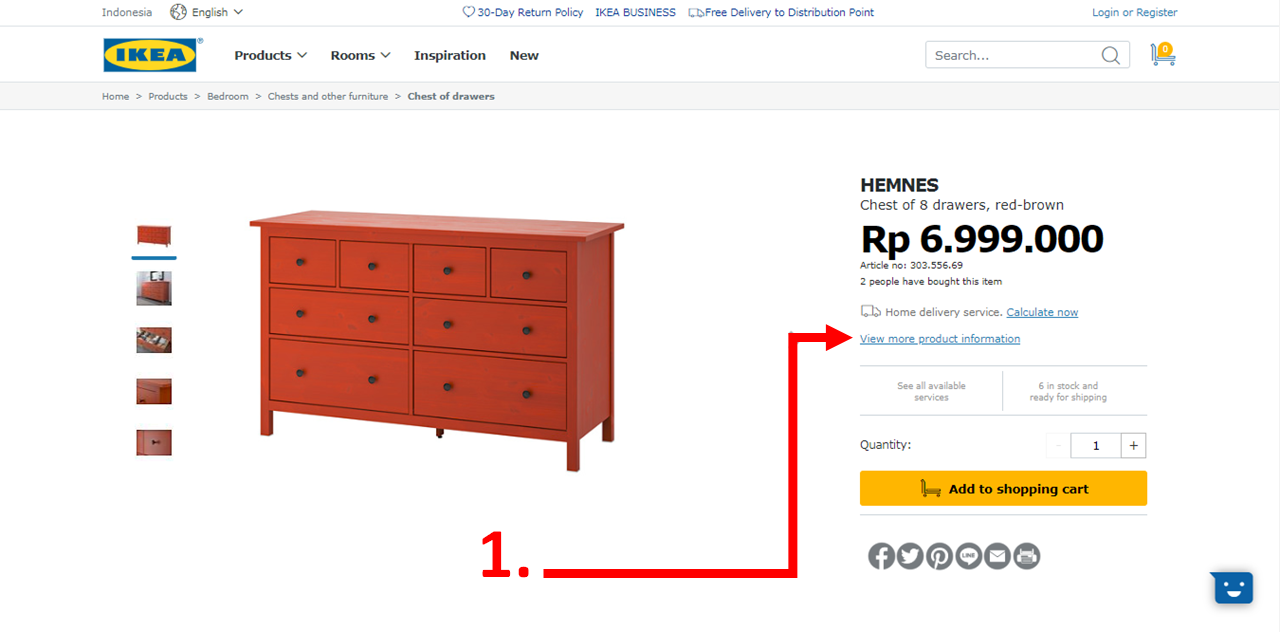Image resolution: width=1280 pixels, height=640 pixels.
Task: Share product via LINE icon
Action: [x=968, y=556]
